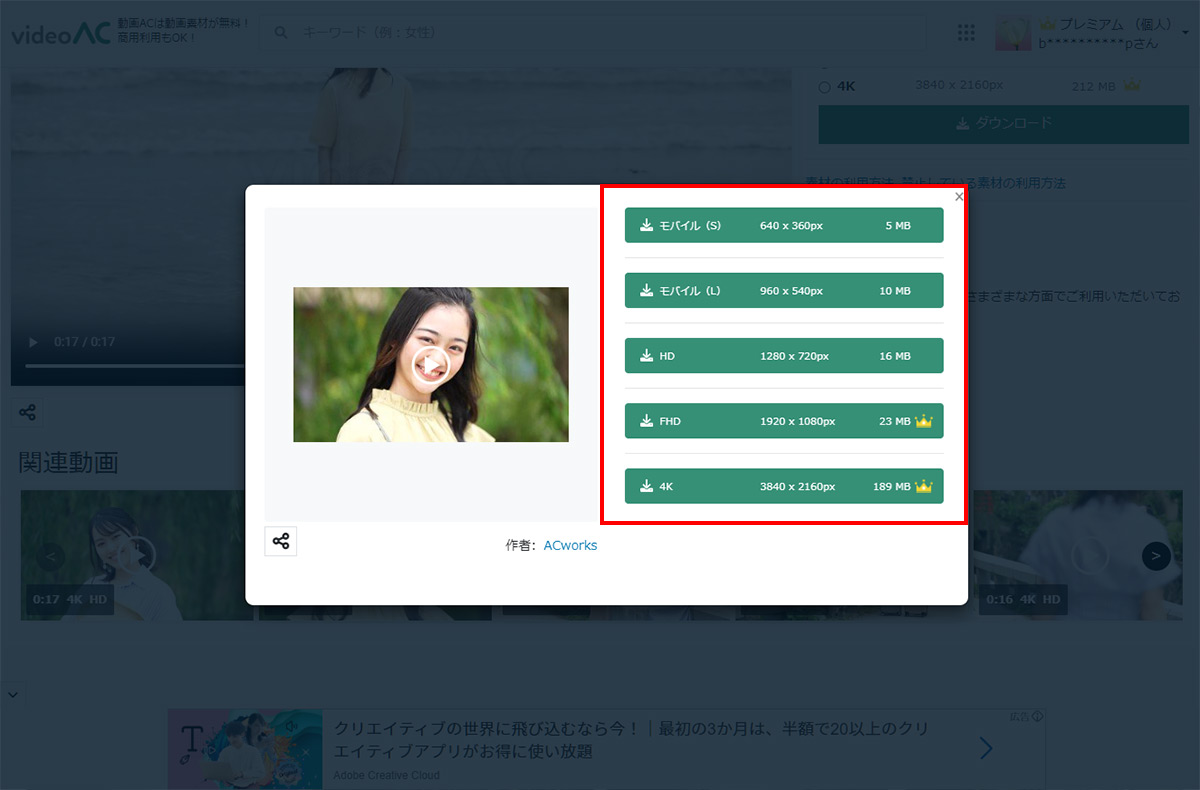Open the プレミアム account dropdown arrow

1186,33
